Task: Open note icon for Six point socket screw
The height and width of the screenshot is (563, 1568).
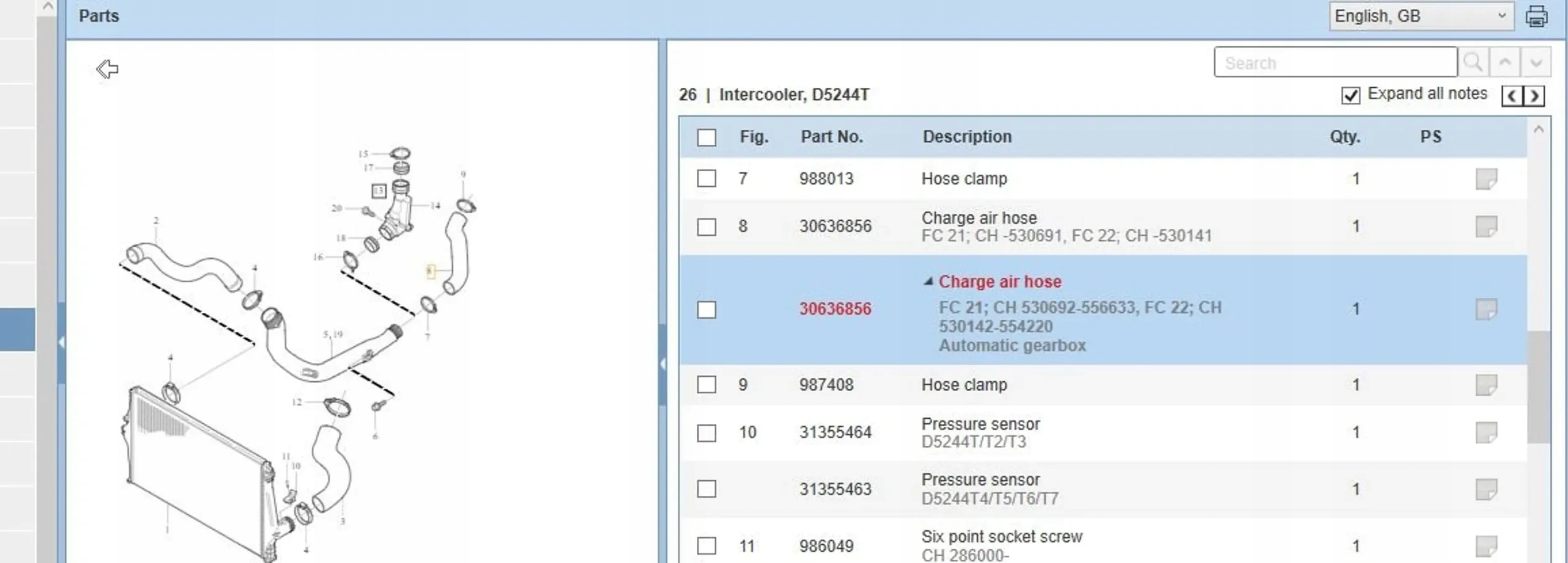Action: click(x=1486, y=546)
